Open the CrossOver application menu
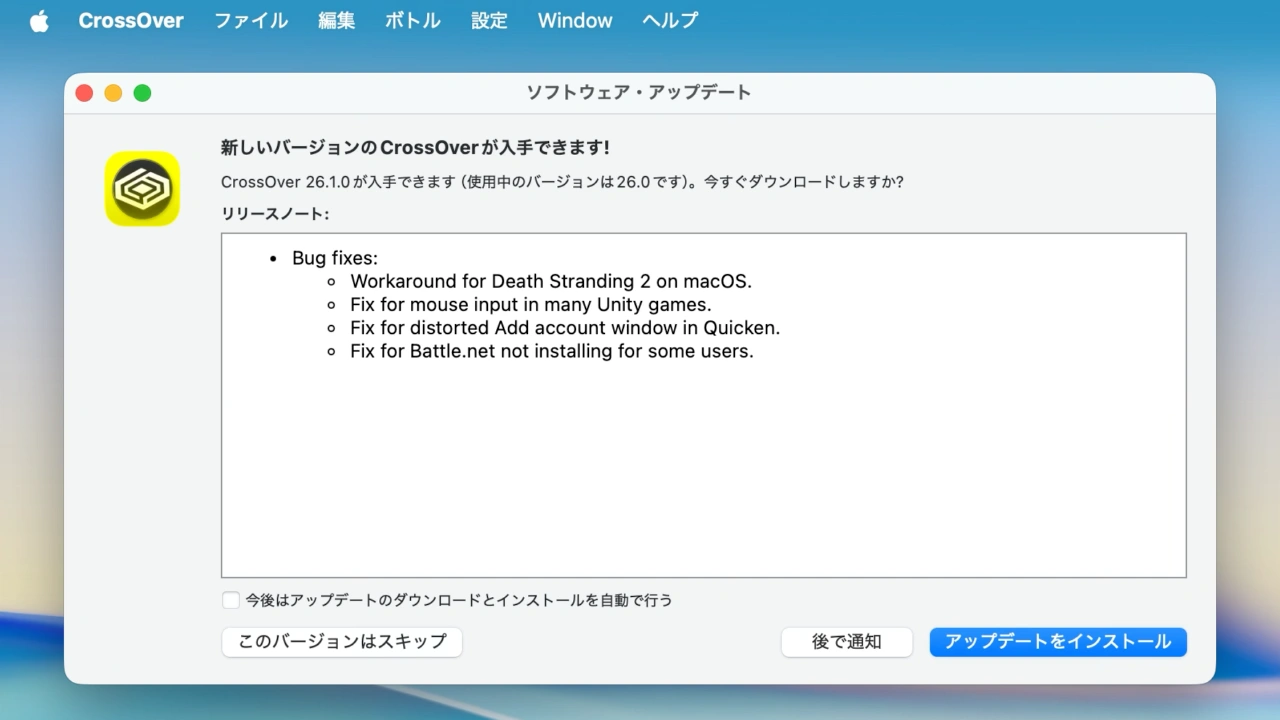 [x=131, y=21]
